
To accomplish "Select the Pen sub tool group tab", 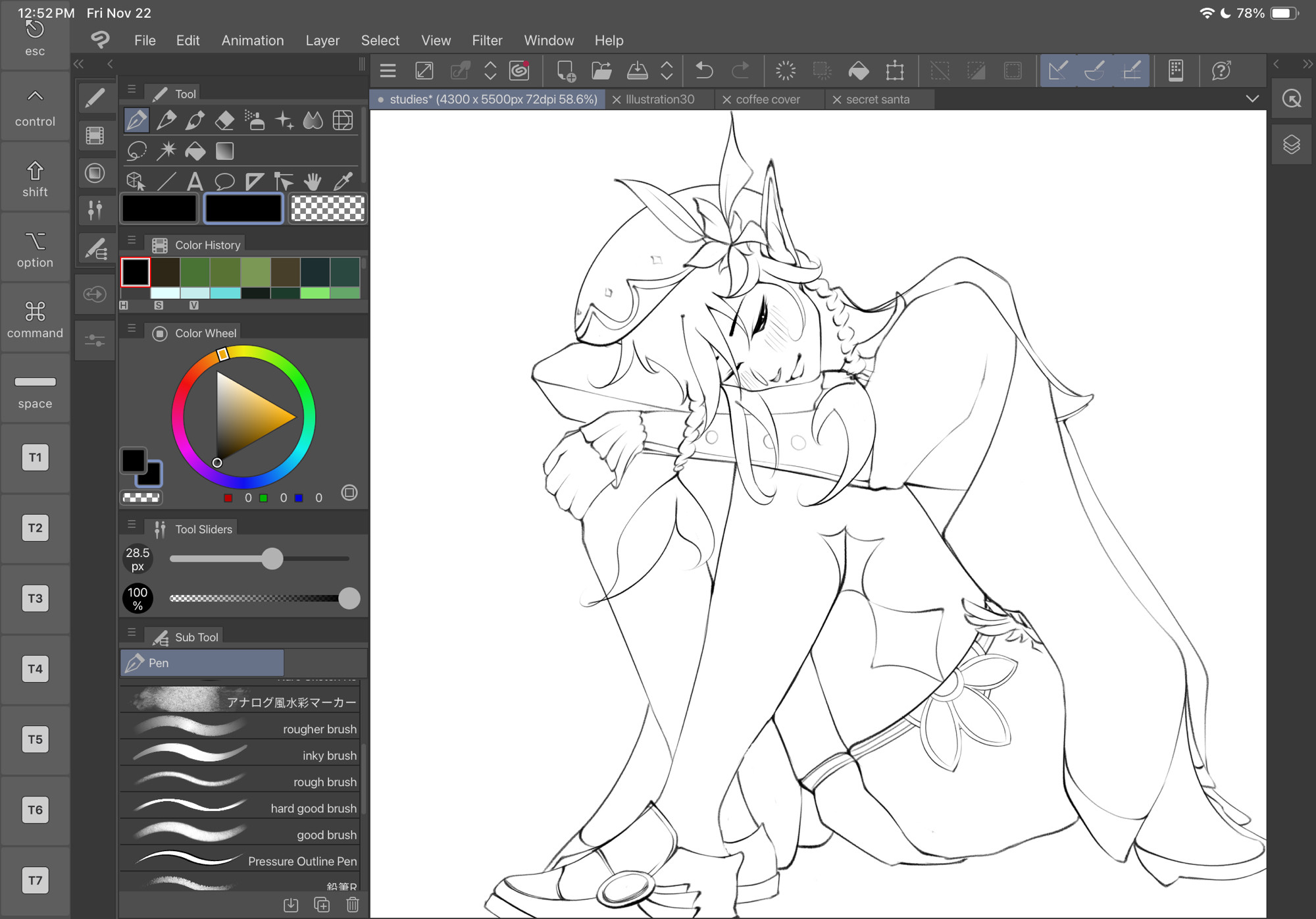I will coord(202,663).
